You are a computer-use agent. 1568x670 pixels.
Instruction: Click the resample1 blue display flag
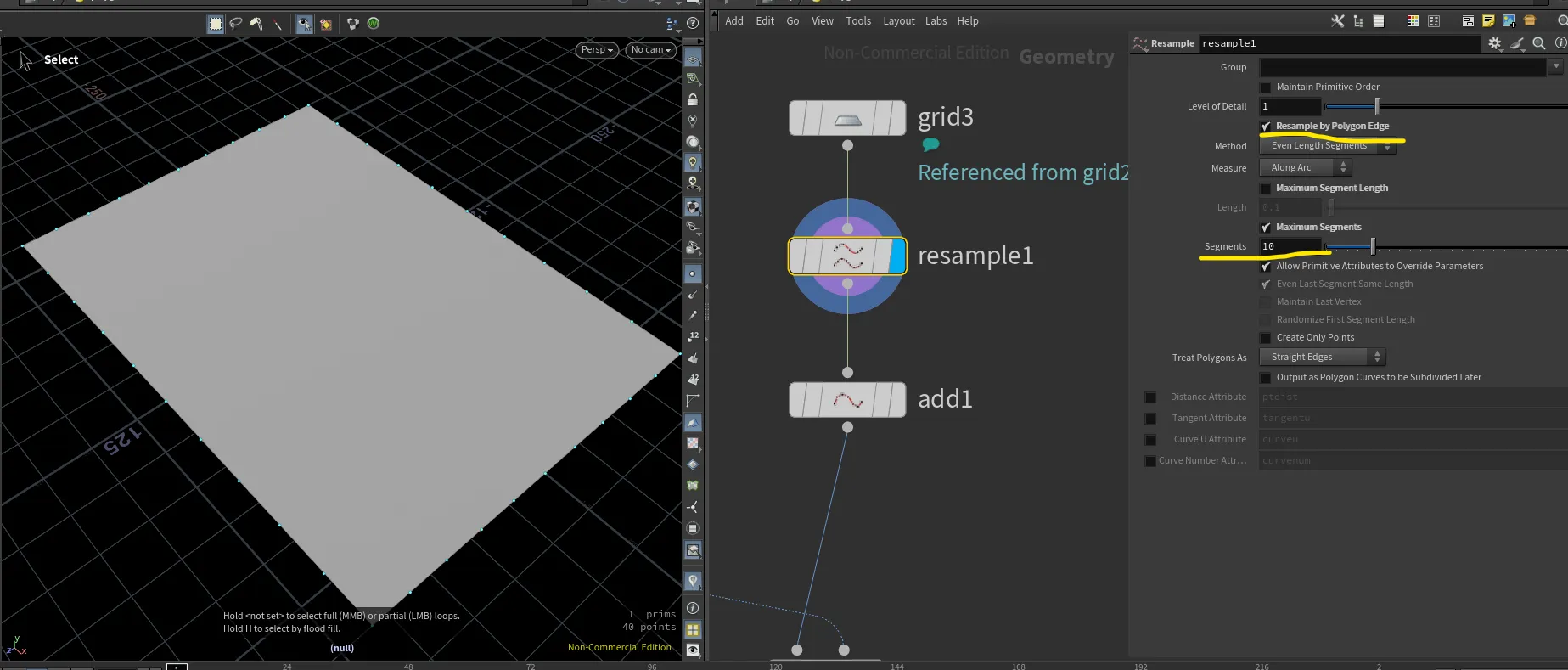coord(896,256)
